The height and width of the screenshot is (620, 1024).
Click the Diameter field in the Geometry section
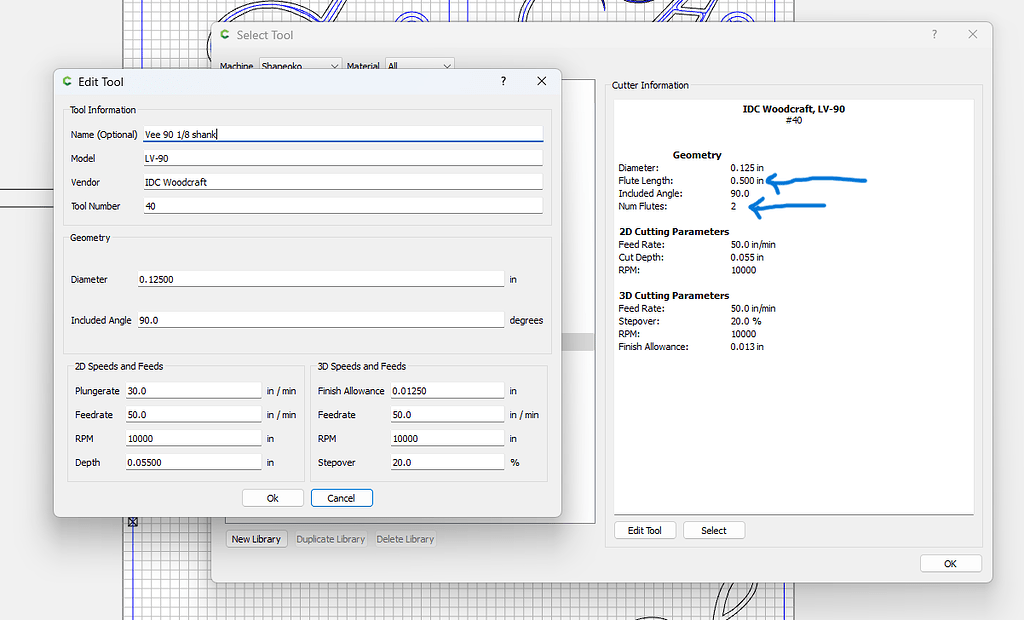tap(318, 279)
